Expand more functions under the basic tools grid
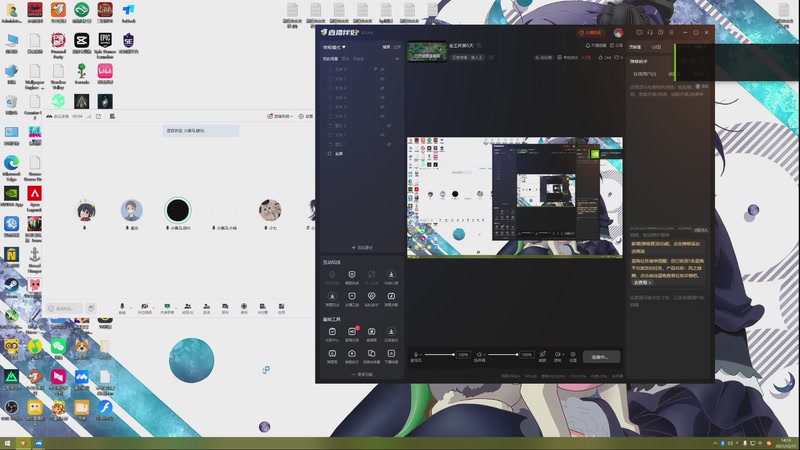 pyautogui.click(x=361, y=374)
